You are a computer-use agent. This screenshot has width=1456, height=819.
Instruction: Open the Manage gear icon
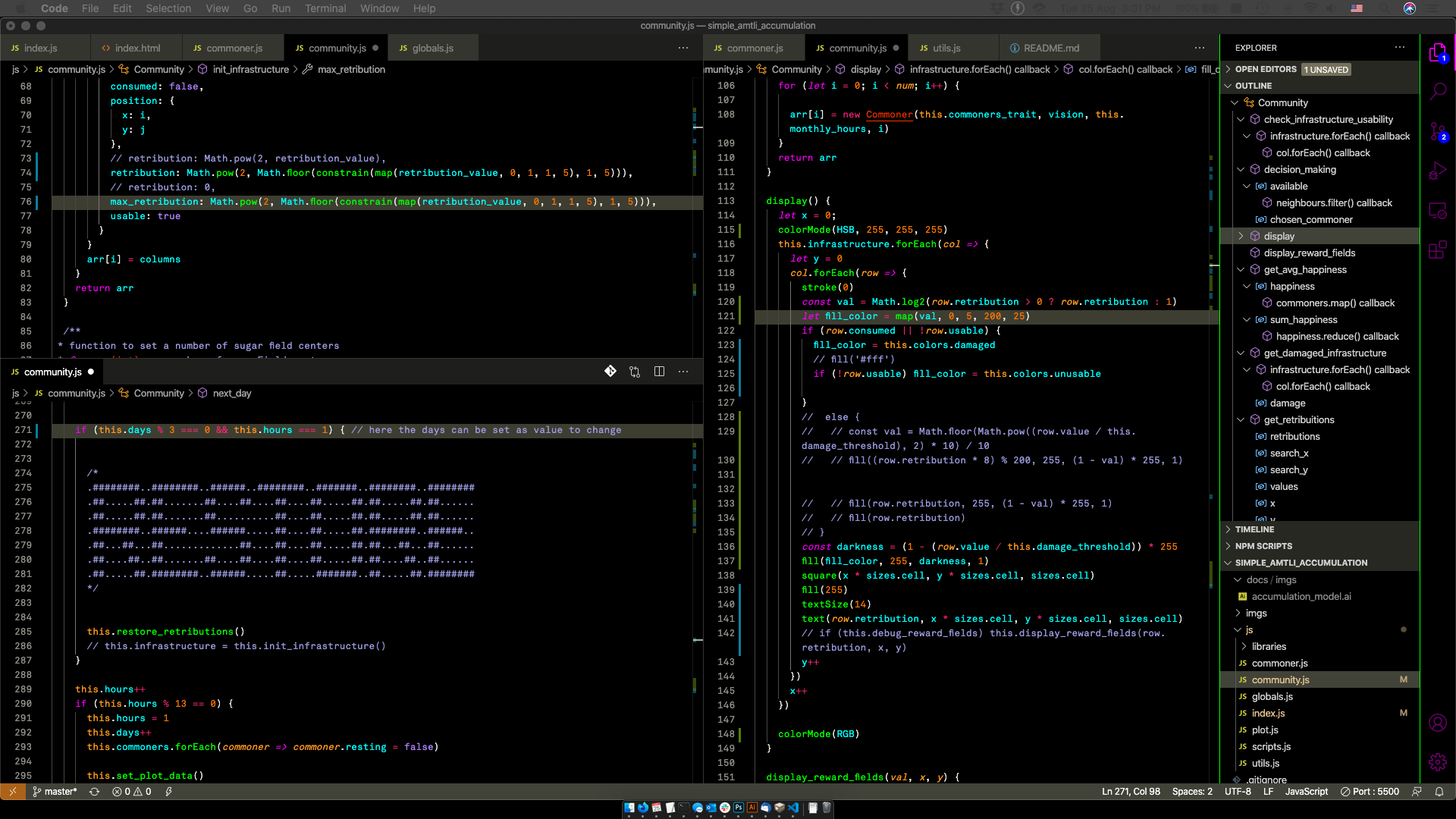[1438, 762]
